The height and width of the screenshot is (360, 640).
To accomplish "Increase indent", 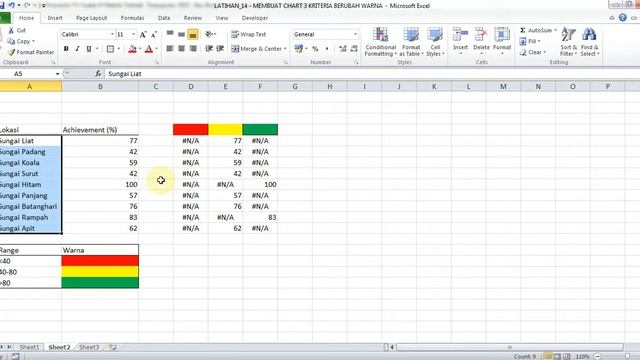I will [220, 49].
